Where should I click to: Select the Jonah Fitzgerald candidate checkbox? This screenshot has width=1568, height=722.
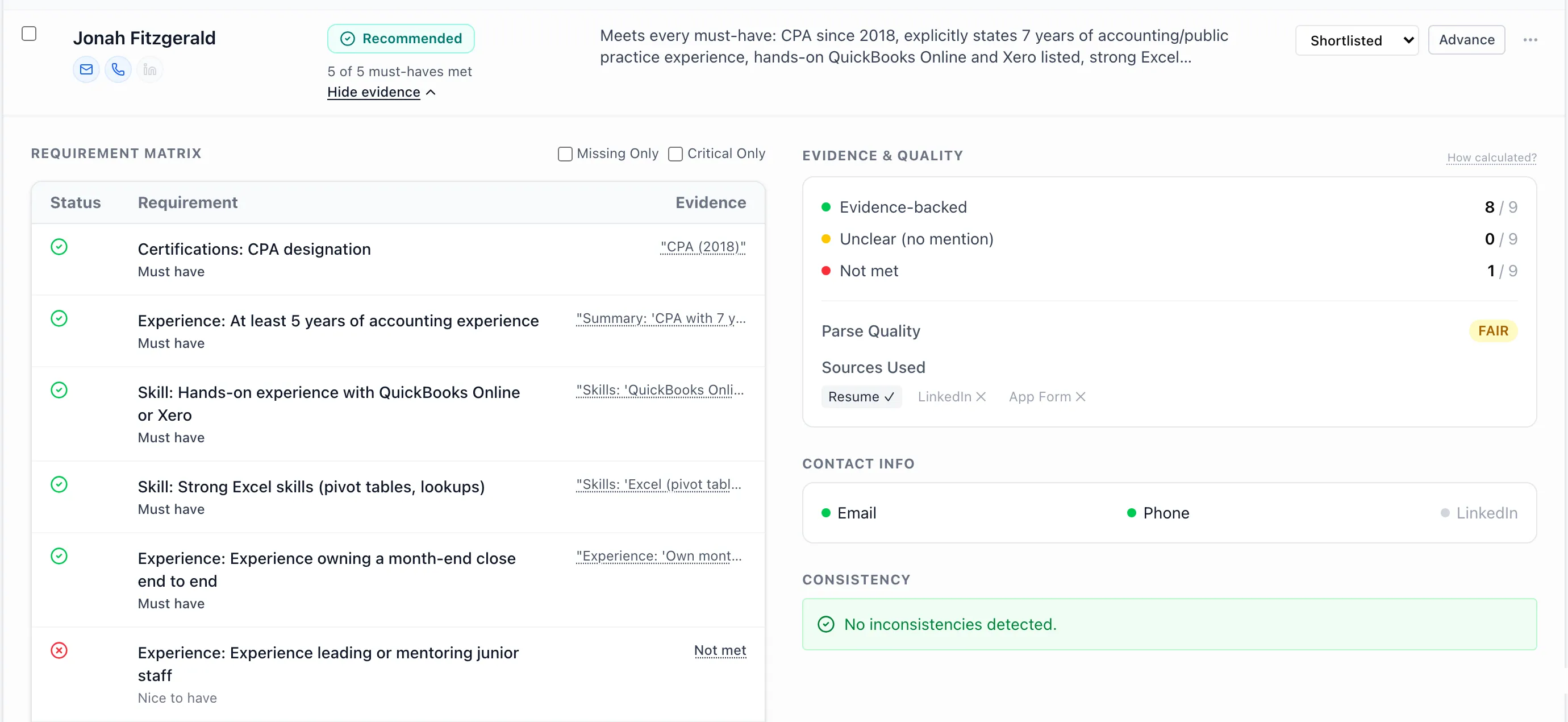29,34
